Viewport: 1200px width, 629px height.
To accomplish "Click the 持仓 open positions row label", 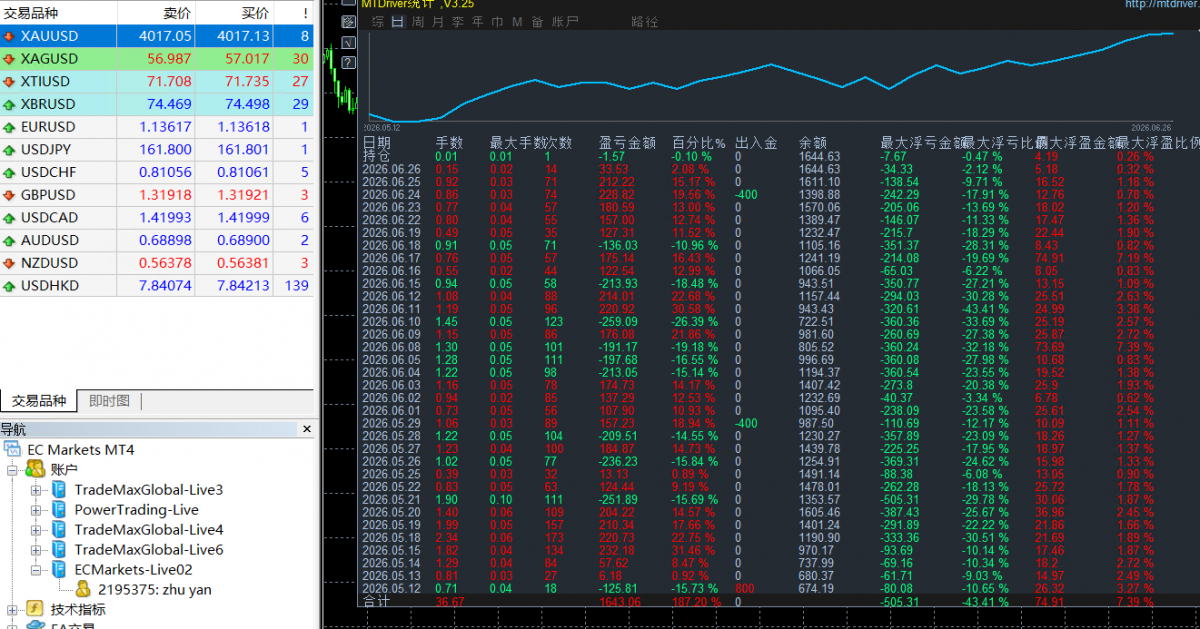I will coord(376,156).
